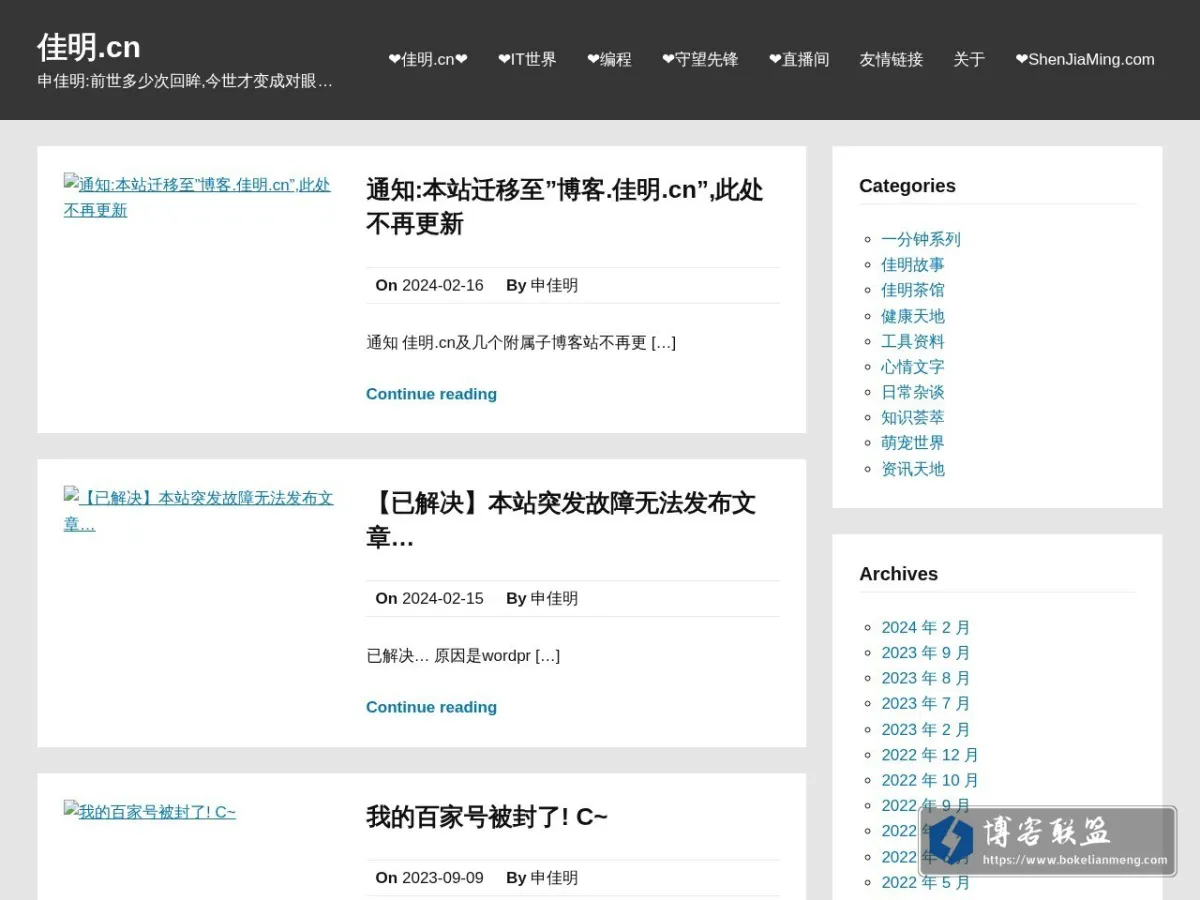This screenshot has width=1200, height=900.
Task: Select the 知识荟萃 category
Action: (913, 417)
